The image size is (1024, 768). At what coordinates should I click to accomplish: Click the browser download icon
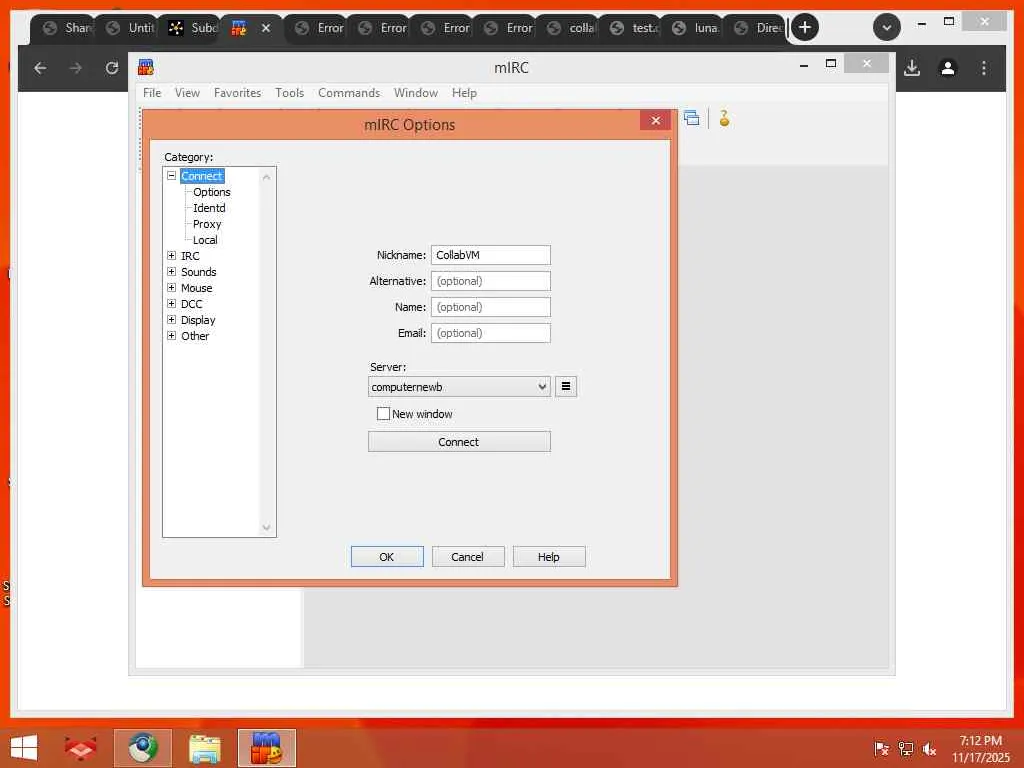point(912,68)
